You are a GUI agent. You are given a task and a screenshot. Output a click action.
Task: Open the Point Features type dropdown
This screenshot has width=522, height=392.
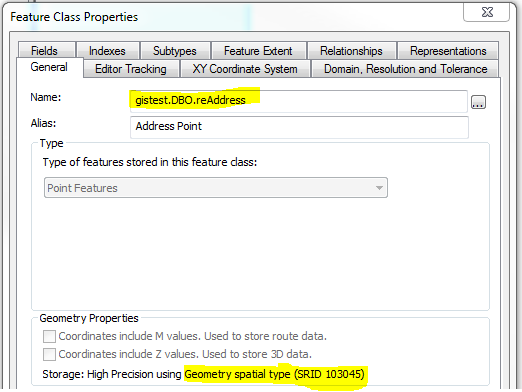point(216,188)
